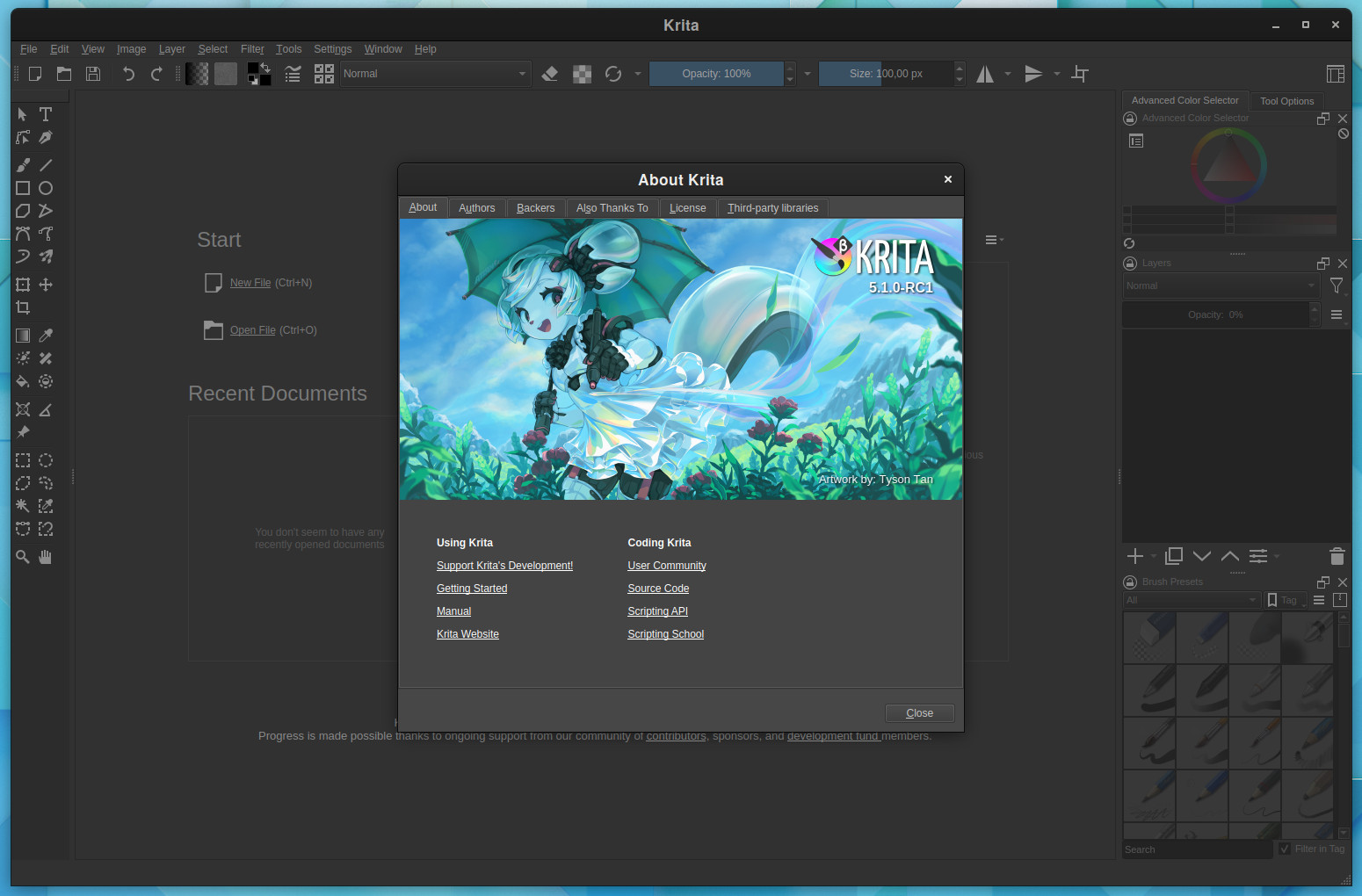Click the Close button in About dialog

(x=919, y=713)
